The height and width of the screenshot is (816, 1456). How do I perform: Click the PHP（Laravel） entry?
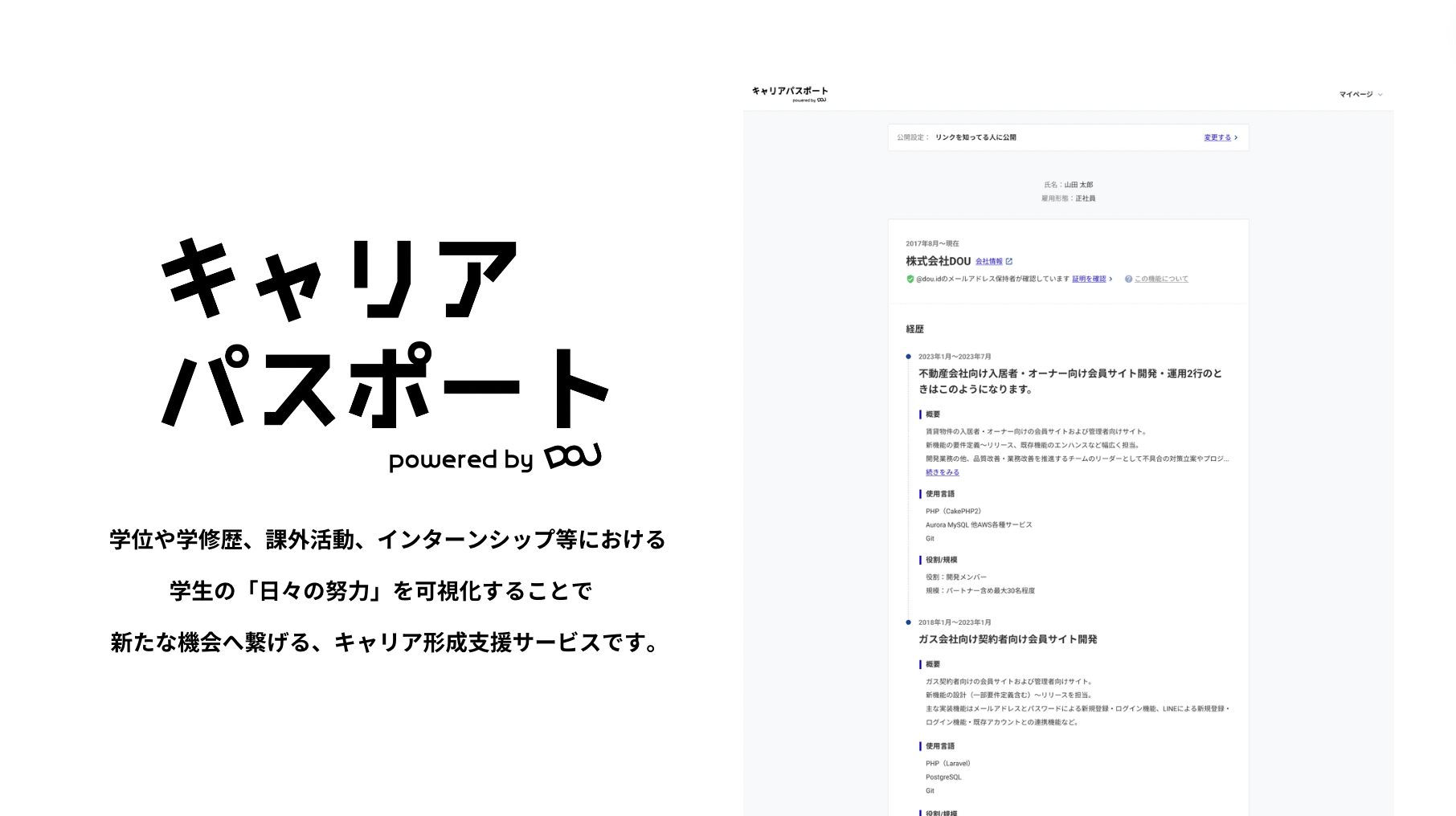coord(948,763)
